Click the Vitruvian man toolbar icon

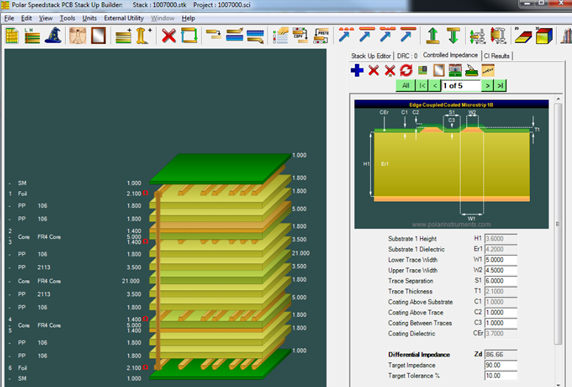[x=78, y=36]
